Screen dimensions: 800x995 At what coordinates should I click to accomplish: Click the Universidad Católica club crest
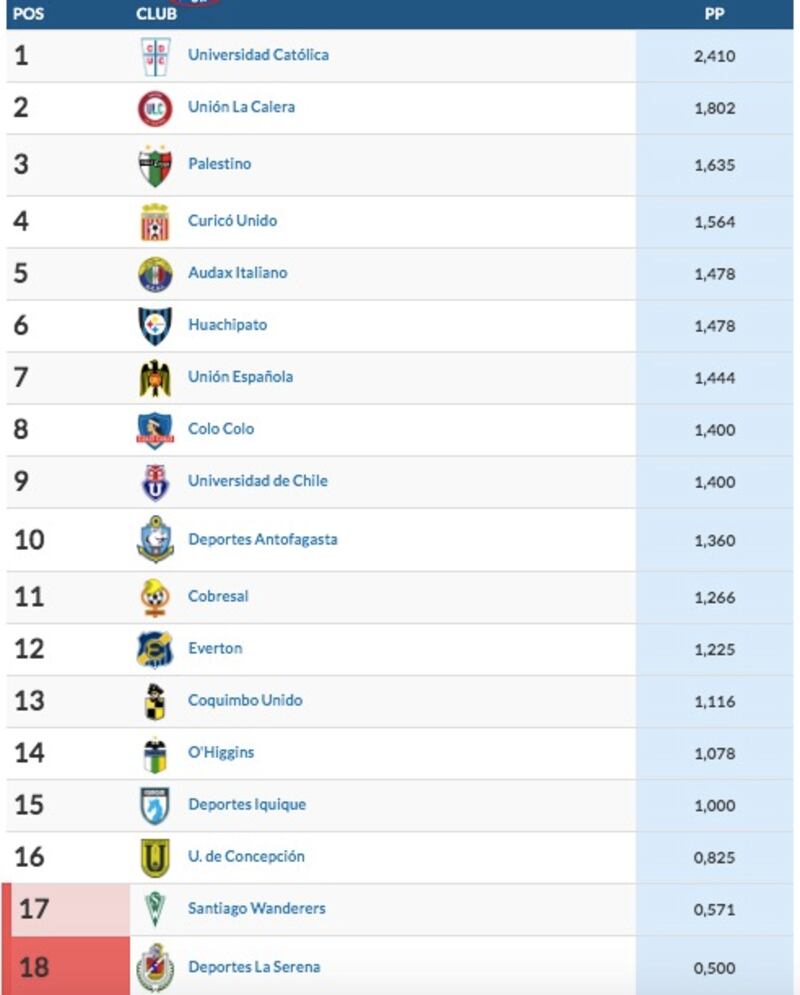tap(155, 56)
